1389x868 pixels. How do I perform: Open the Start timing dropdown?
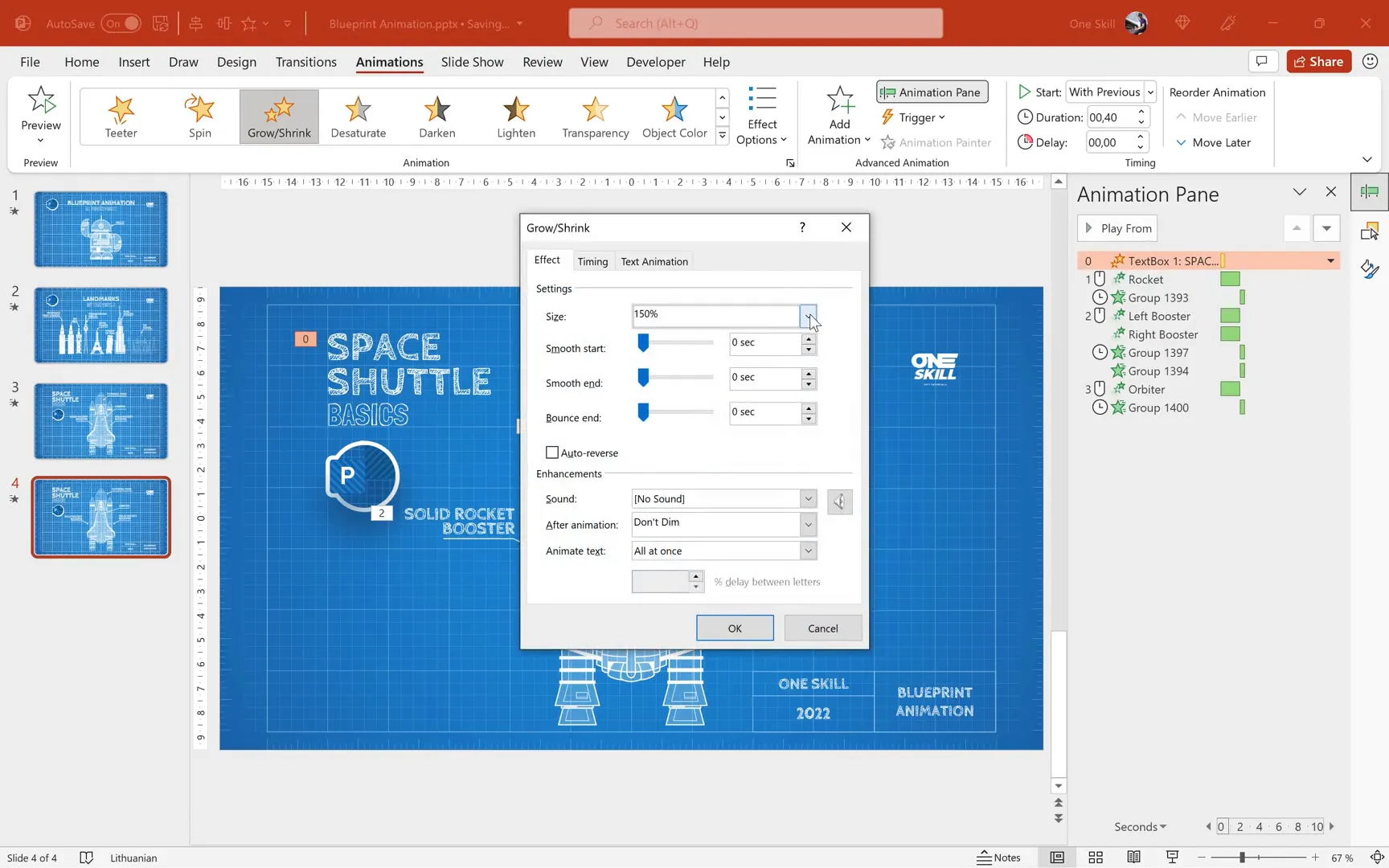click(1150, 92)
